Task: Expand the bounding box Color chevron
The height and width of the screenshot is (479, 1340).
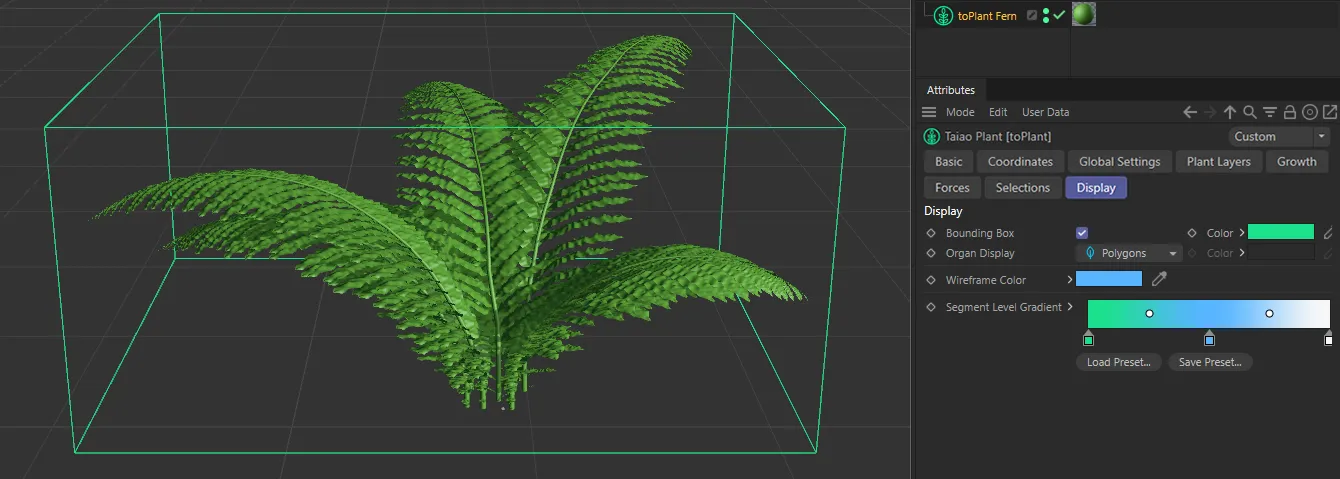Action: point(1242,233)
